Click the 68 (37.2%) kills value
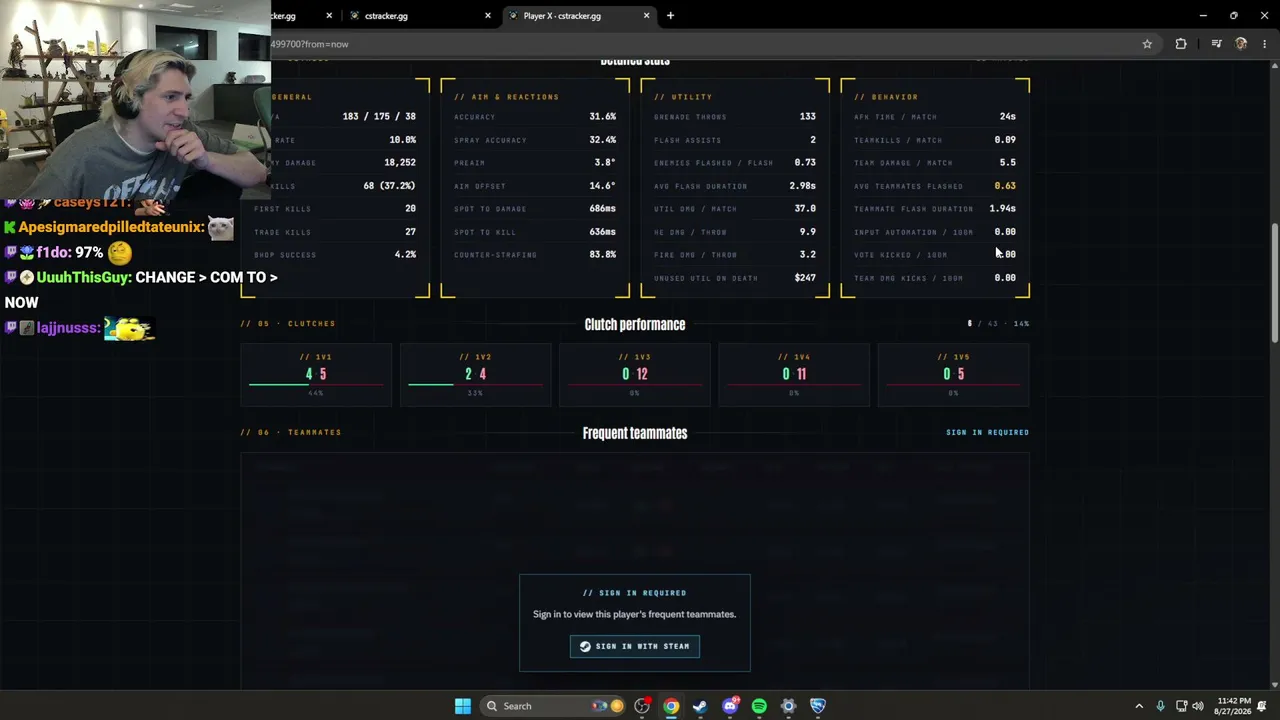The height and width of the screenshot is (720, 1280). click(x=389, y=186)
